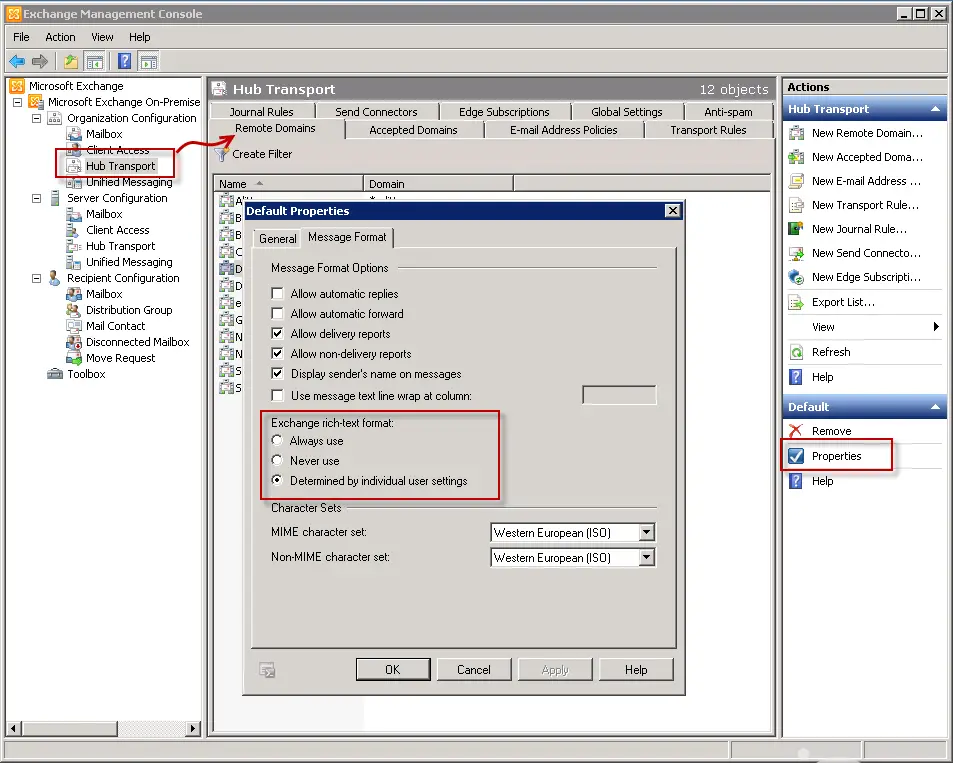The image size is (953, 763).
Task: Click the red Remove action icon
Action: point(796,431)
